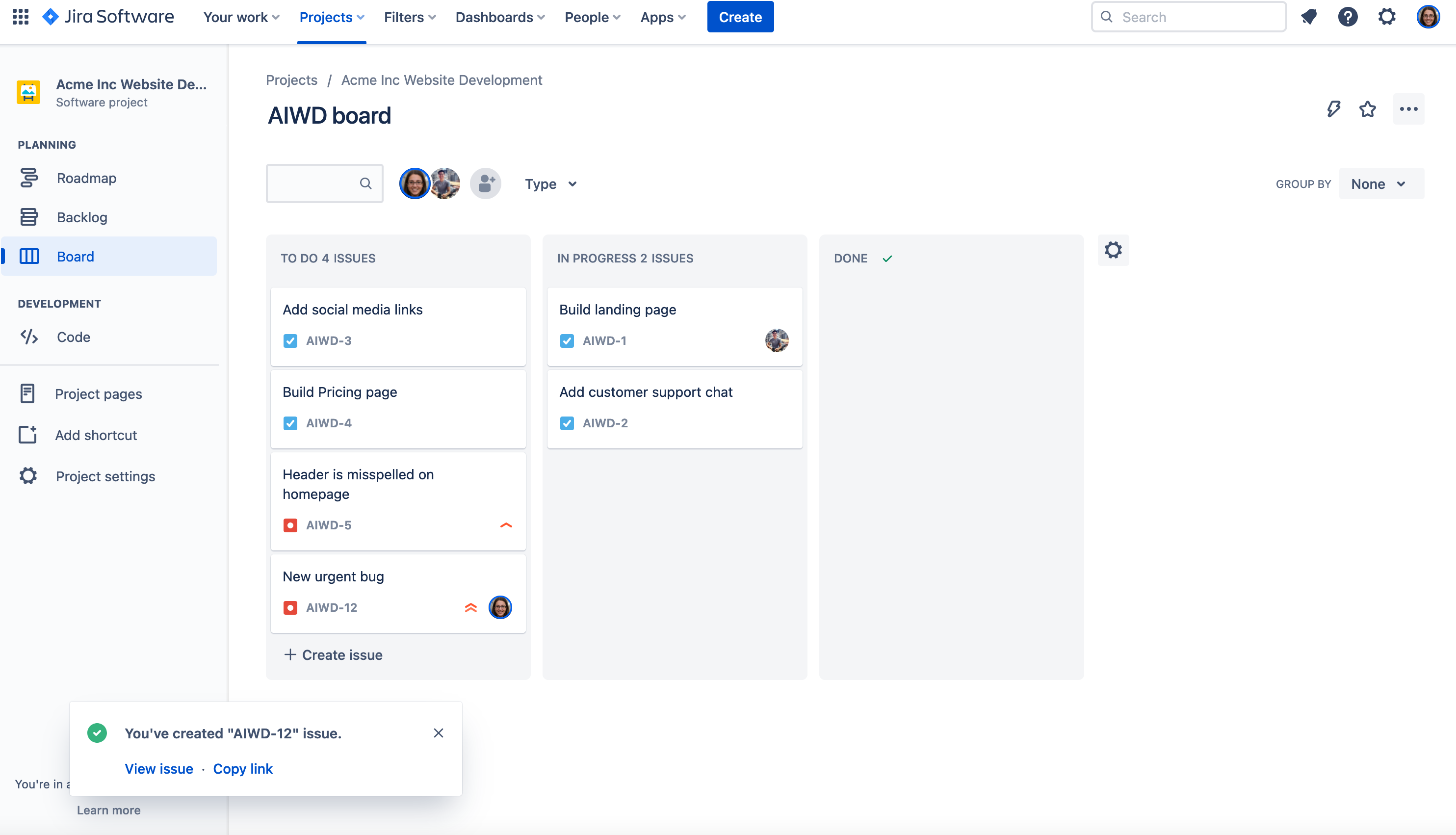Star the AIWD board
This screenshot has height=835, width=1456.
[1368, 109]
